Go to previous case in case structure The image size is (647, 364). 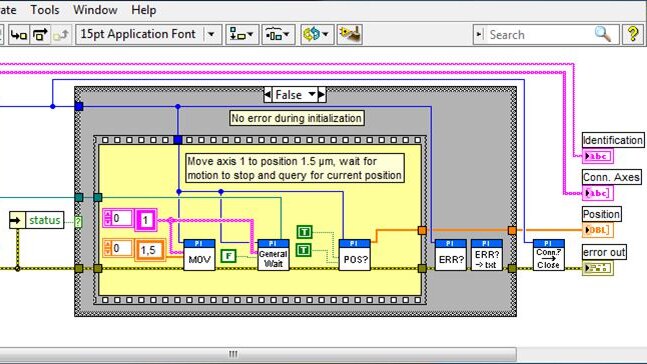267,95
